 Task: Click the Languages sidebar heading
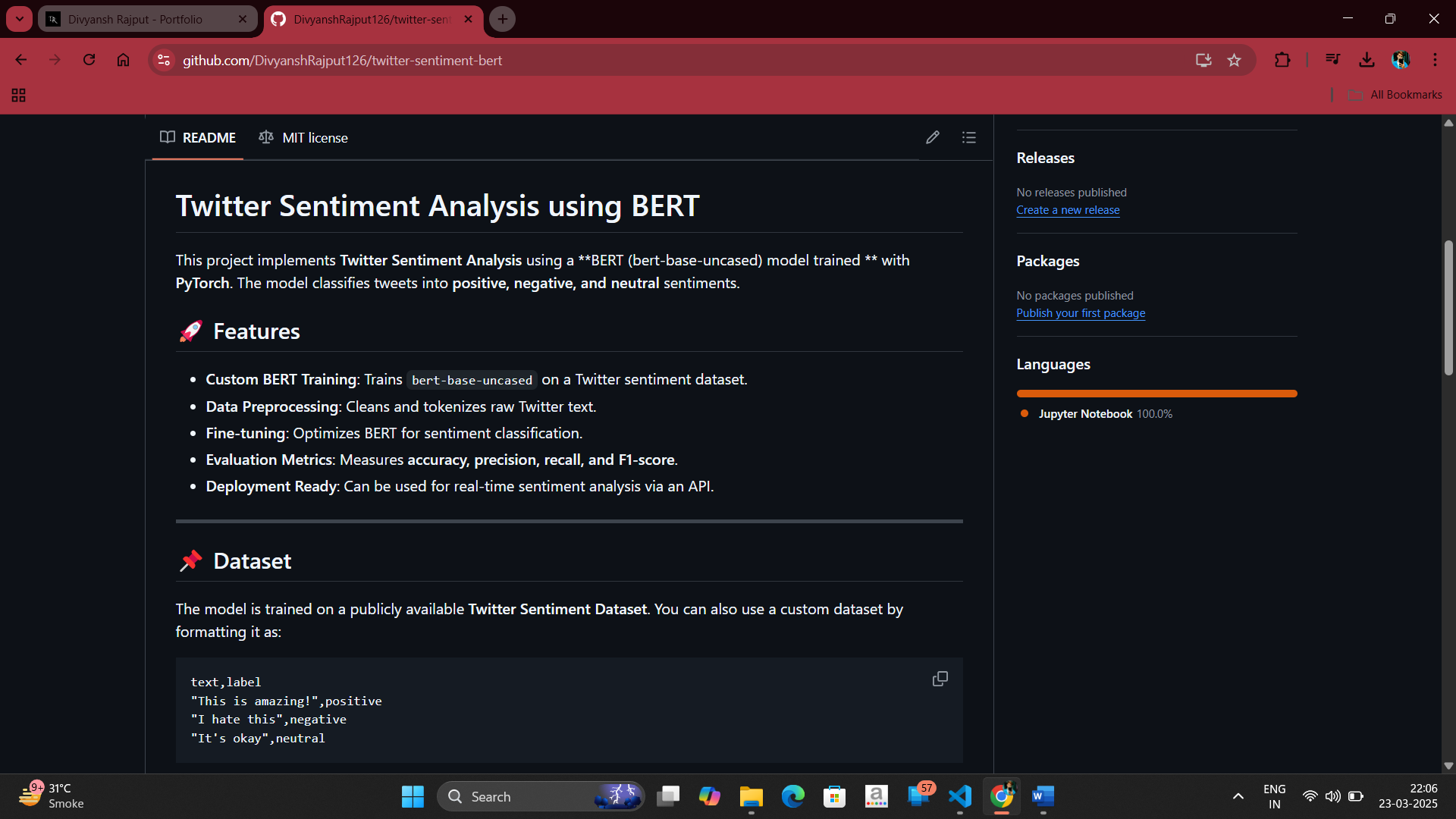tap(1053, 364)
